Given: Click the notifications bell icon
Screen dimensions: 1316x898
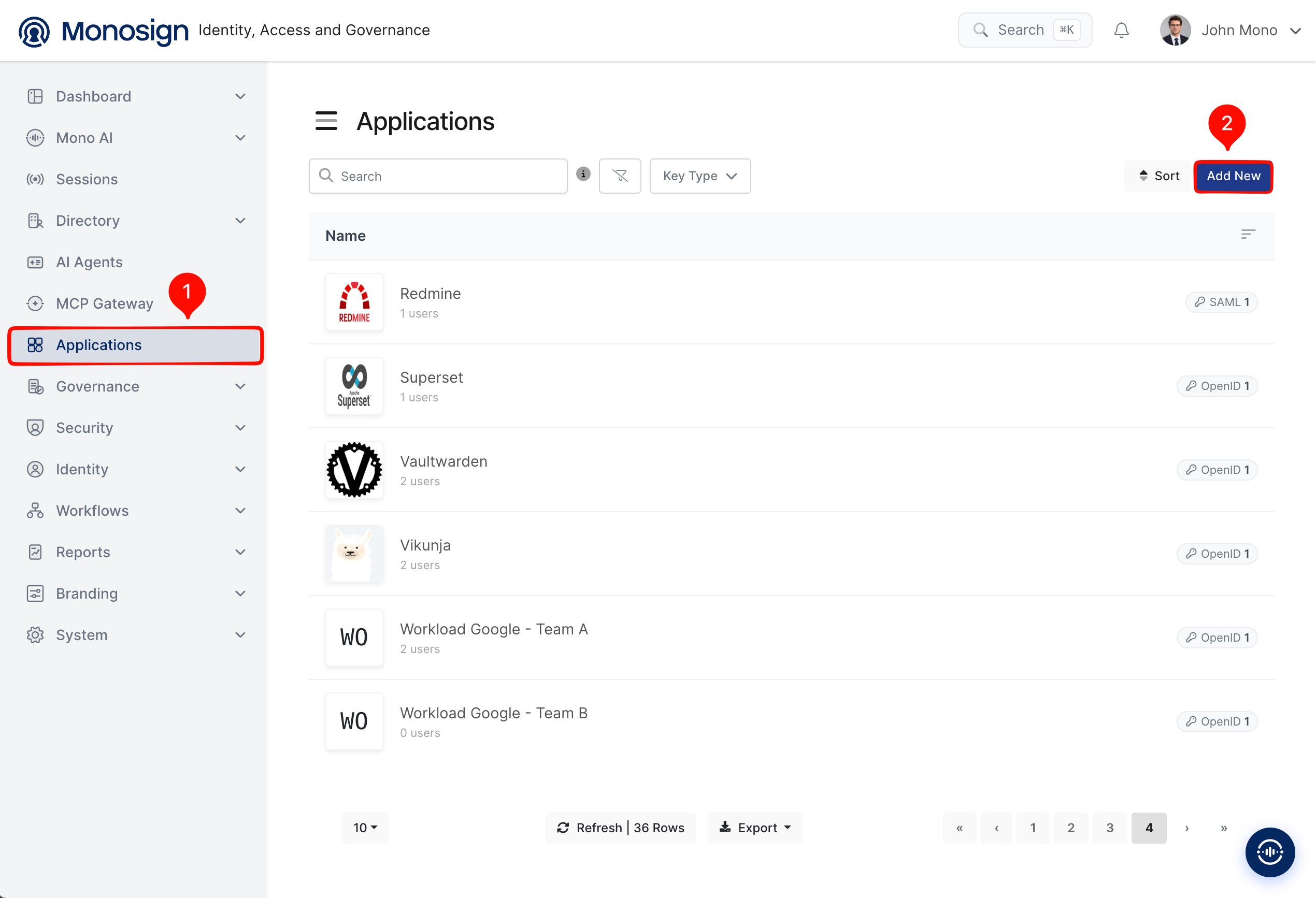Looking at the screenshot, I should coord(1121,30).
